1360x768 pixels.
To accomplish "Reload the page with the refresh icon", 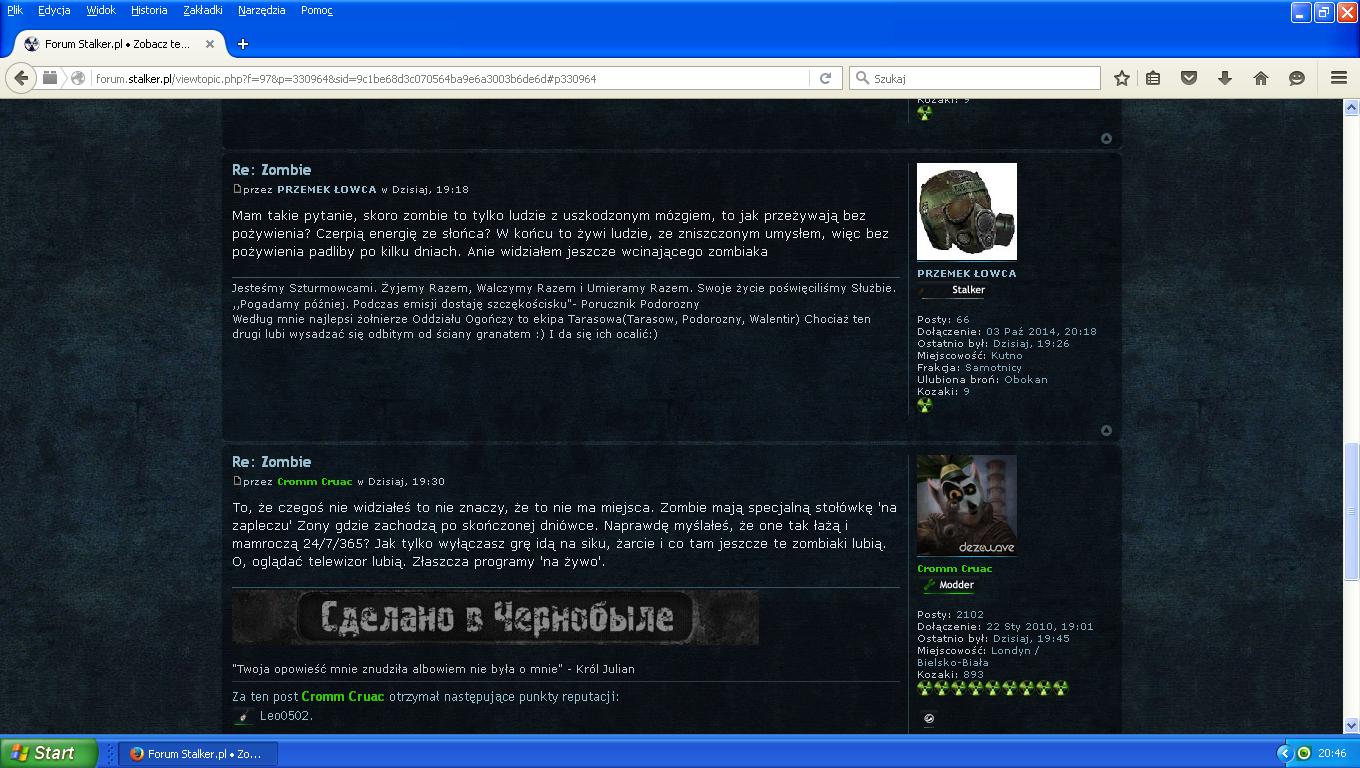I will [x=825, y=78].
